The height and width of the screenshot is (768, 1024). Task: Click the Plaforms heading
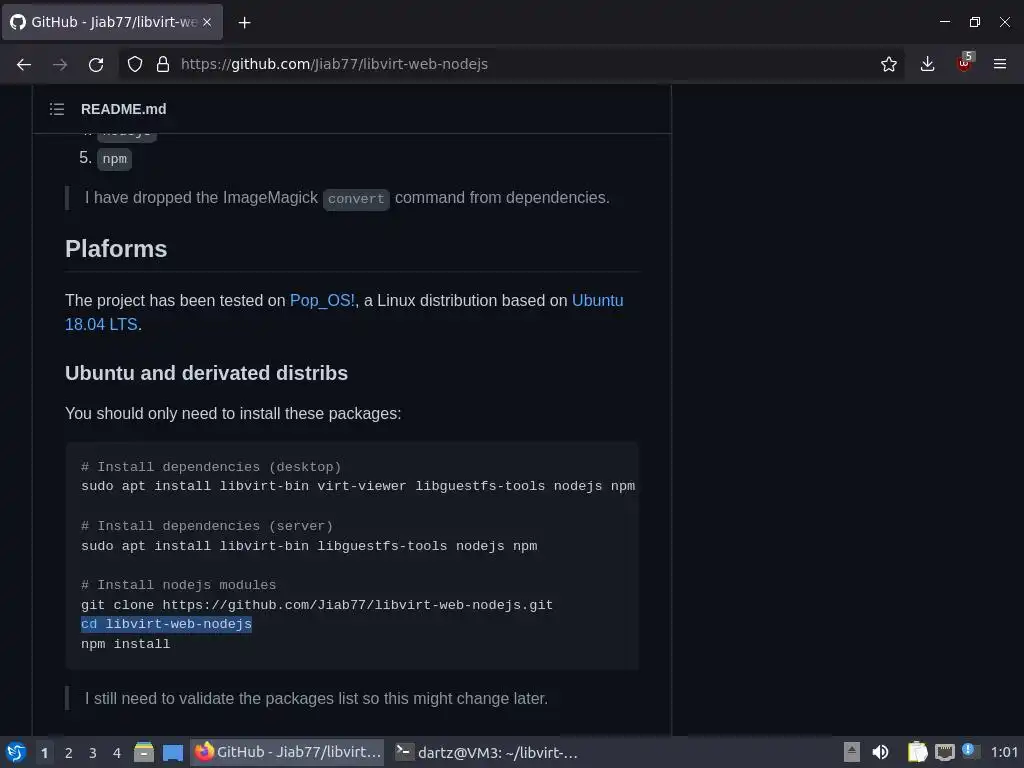(x=116, y=249)
